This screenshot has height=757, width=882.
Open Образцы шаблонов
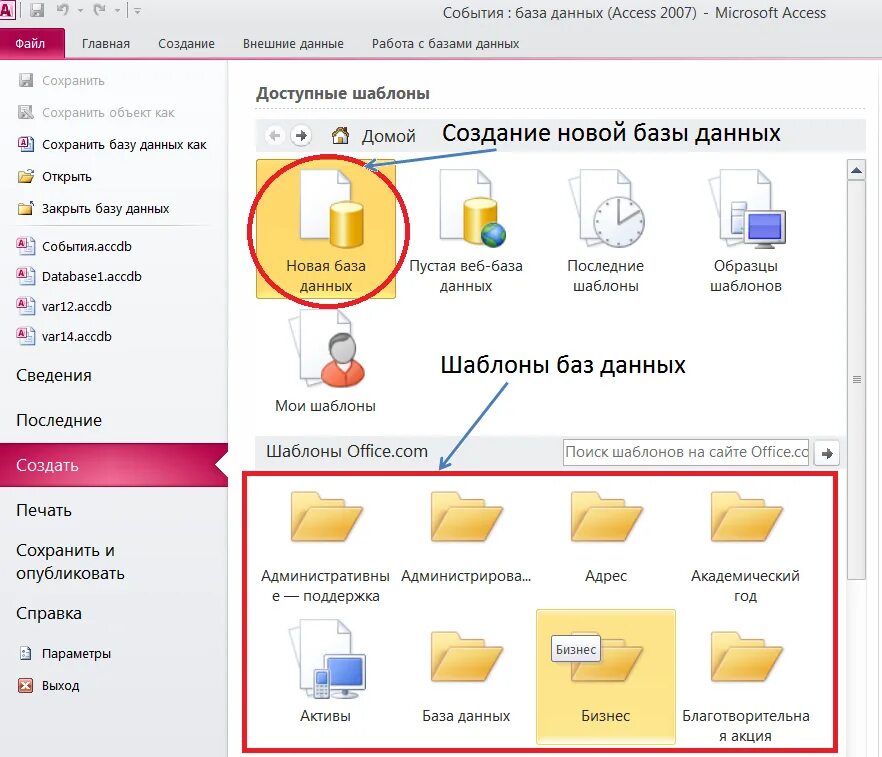(746, 229)
